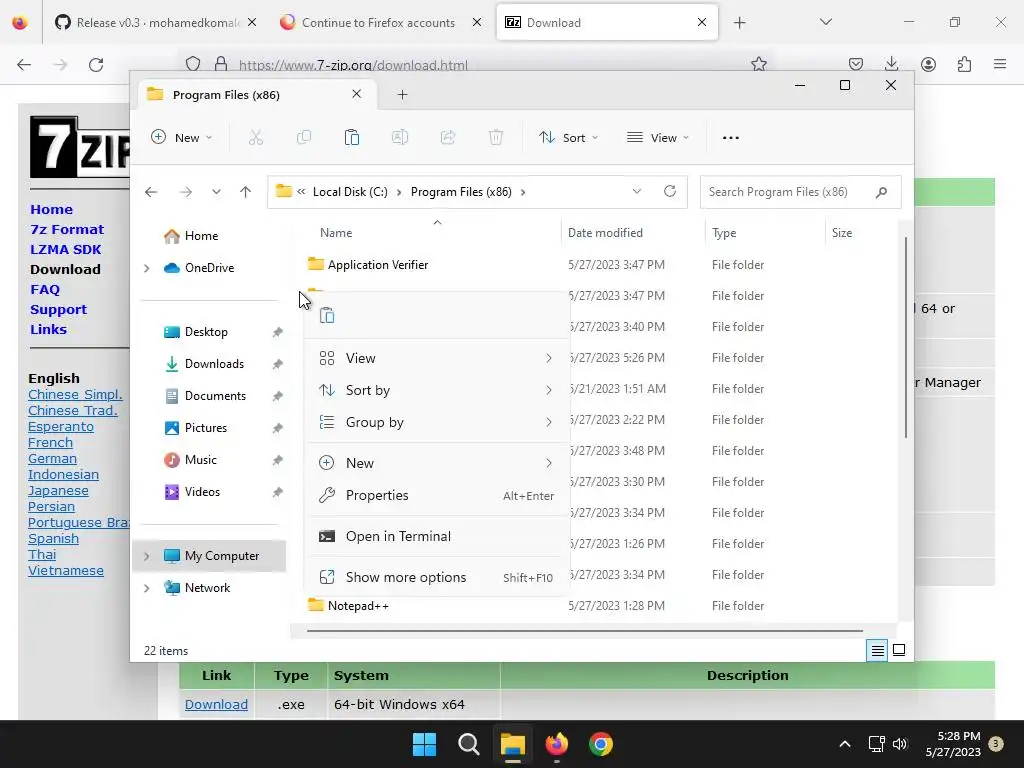Click the horizontal scrollbar in file list
This screenshot has width=1024, height=768.
[x=584, y=631]
